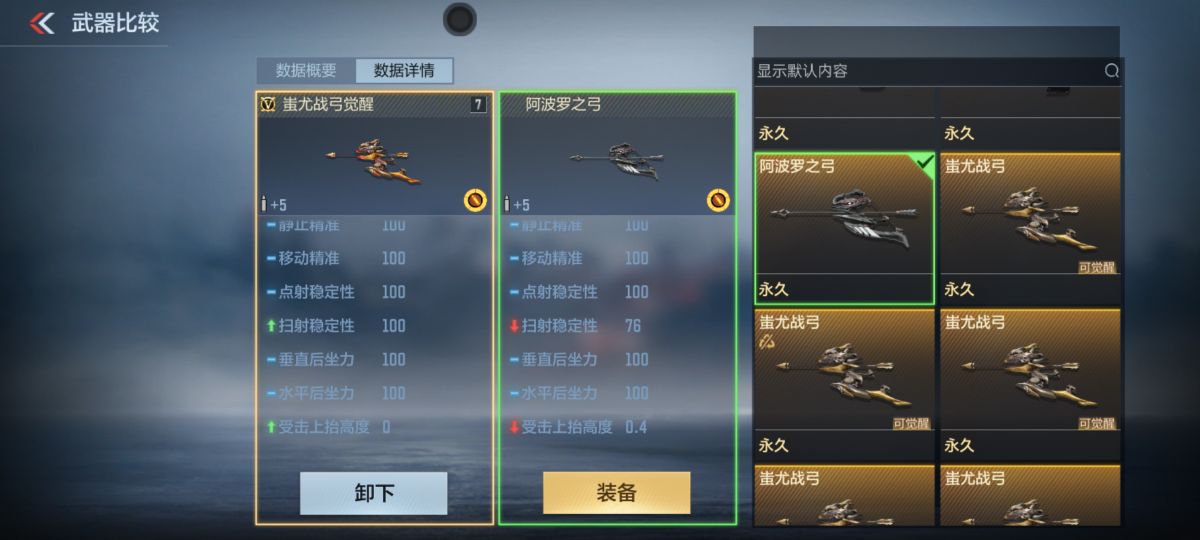Click the search magnifier icon
This screenshot has width=1200, height=540.
[x=1111, y=71]
